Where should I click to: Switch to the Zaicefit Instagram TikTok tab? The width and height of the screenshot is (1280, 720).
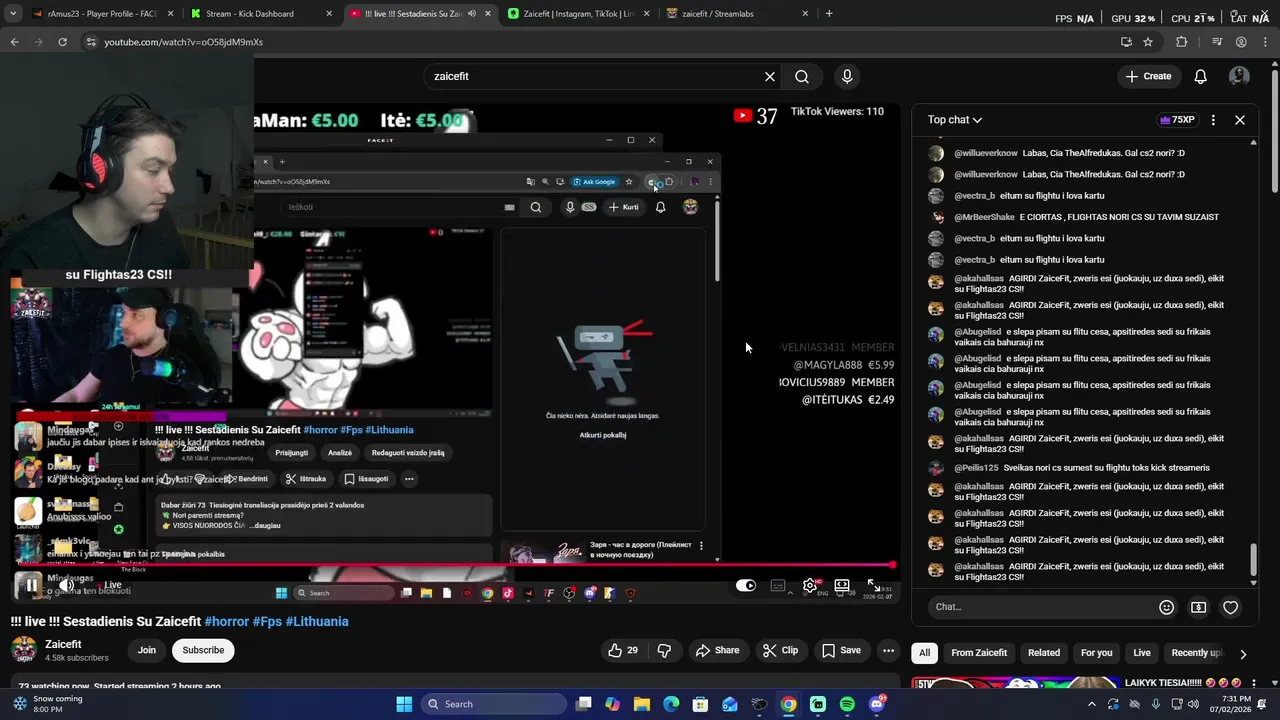[577, 14]
